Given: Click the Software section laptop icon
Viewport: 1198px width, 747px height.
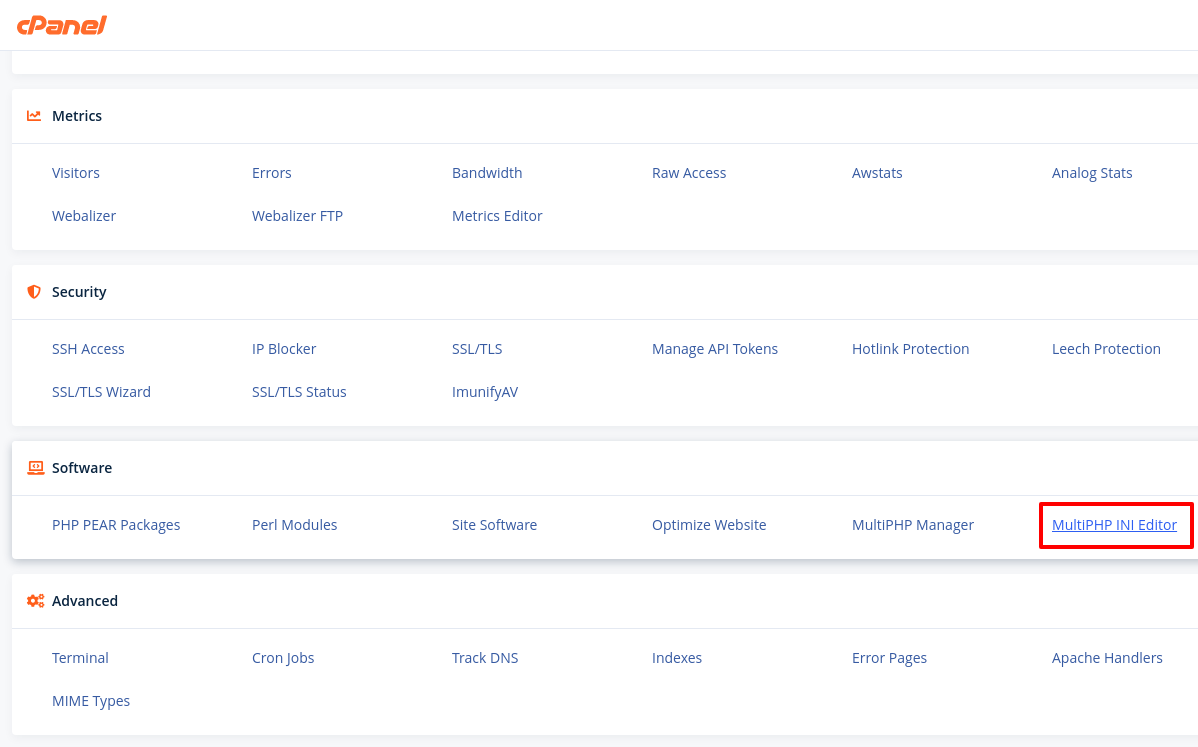Looking at the screenshot, I should point(35,468).
